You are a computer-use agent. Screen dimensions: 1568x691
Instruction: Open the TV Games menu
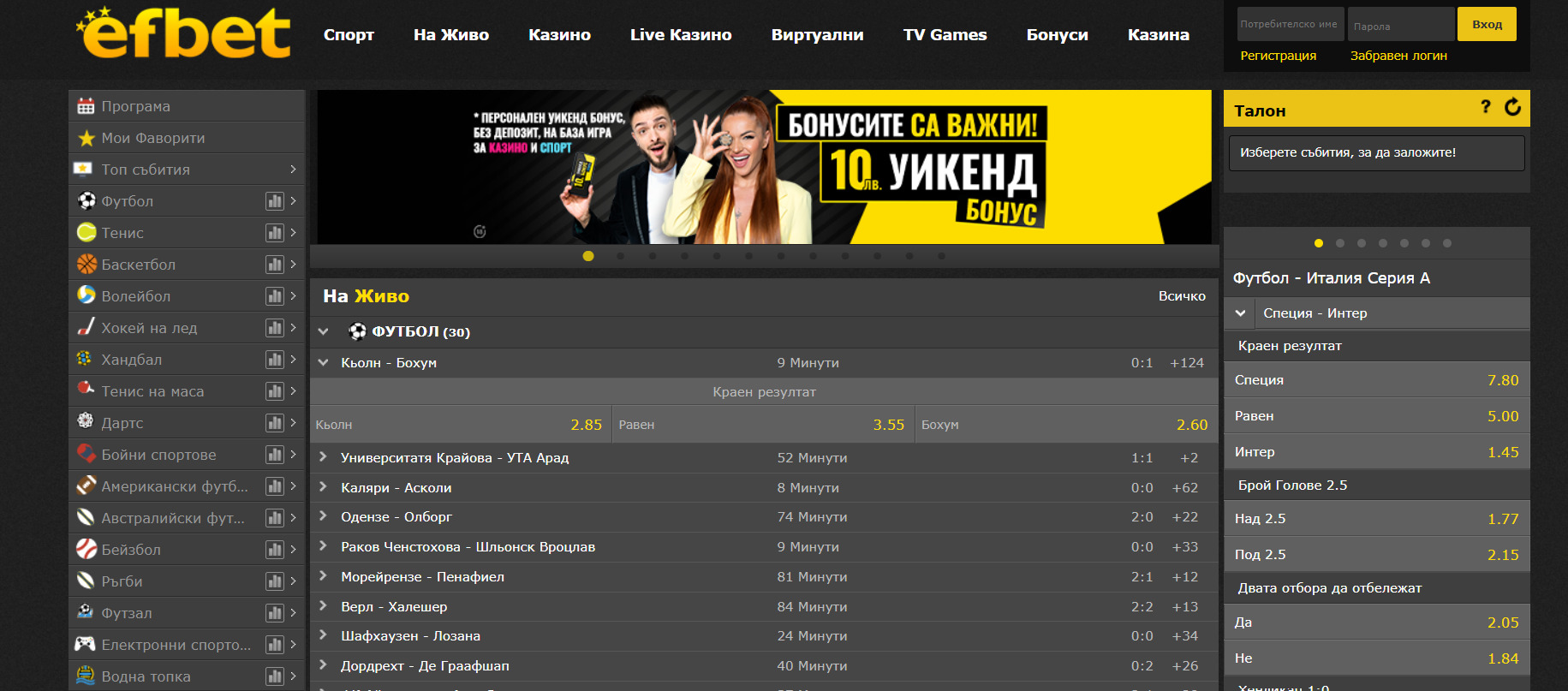[x=945, y=35]
